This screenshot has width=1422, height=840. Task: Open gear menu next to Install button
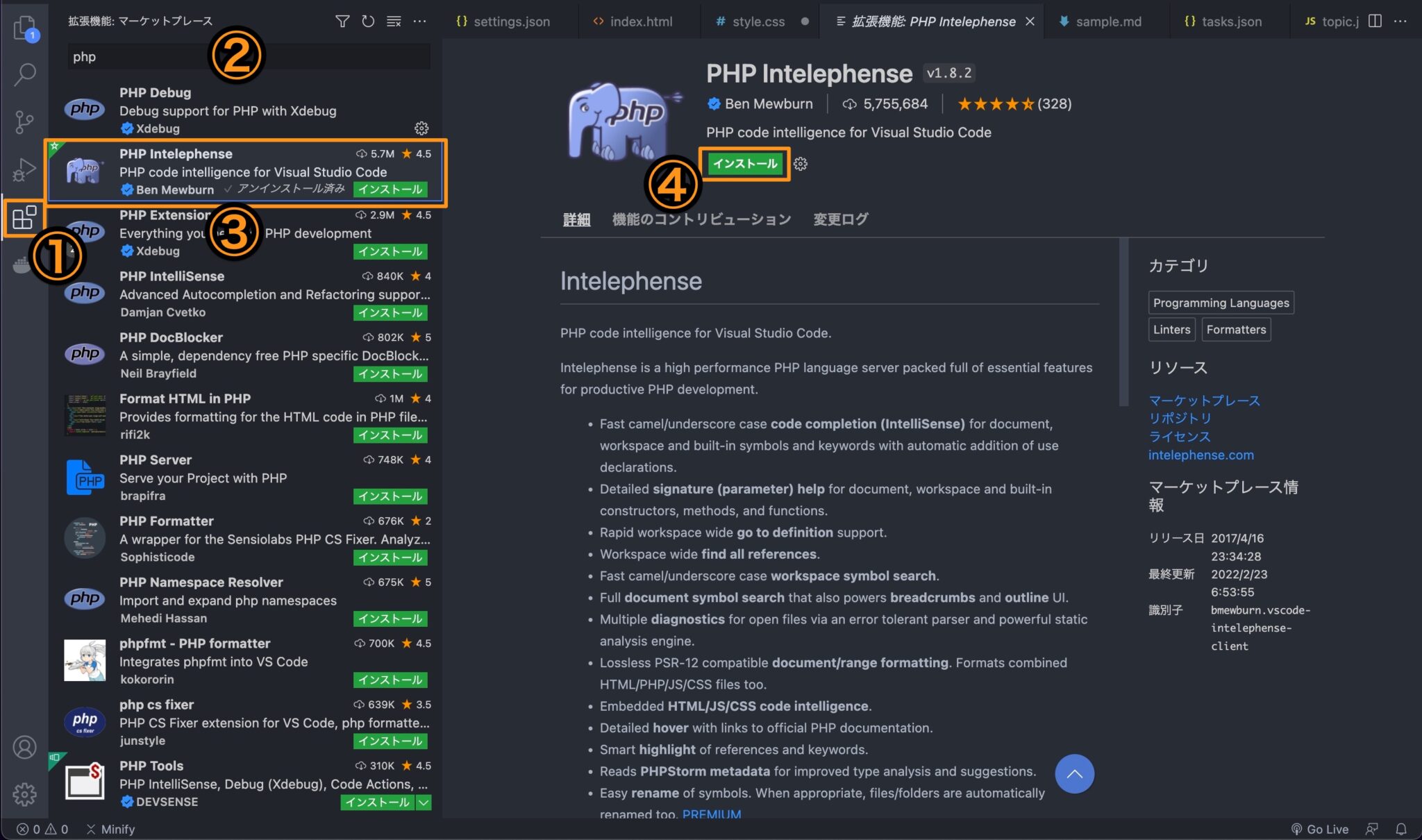(x=801, y=165)
